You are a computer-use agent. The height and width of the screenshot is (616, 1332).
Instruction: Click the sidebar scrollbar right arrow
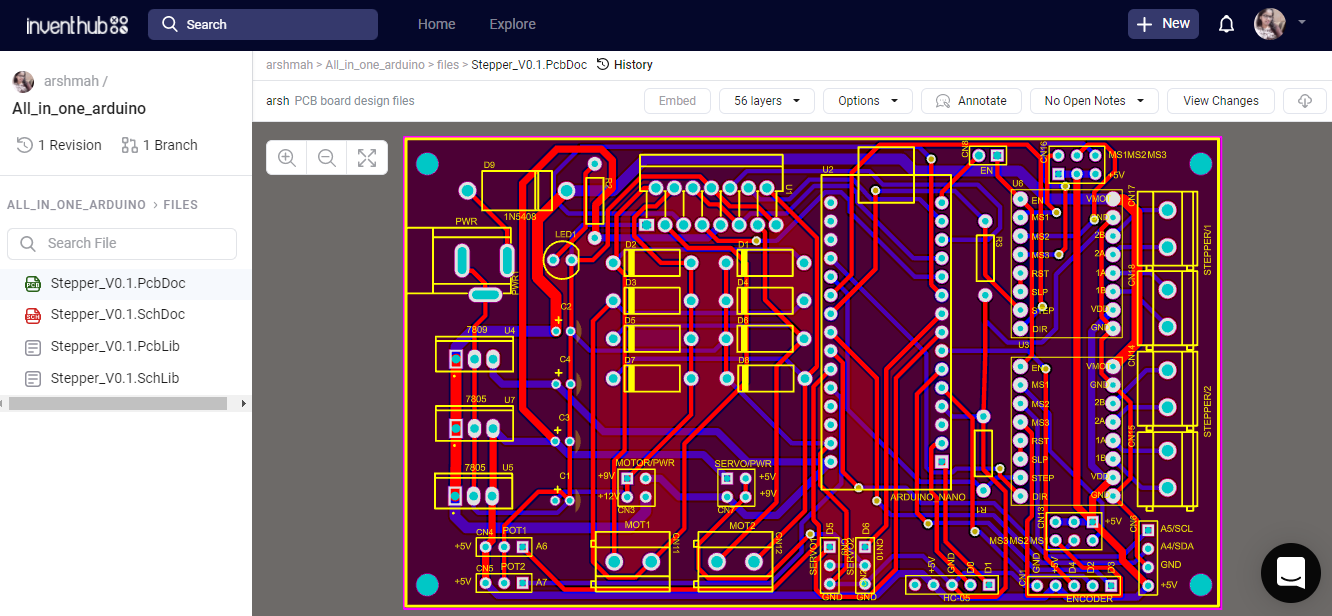244,403
